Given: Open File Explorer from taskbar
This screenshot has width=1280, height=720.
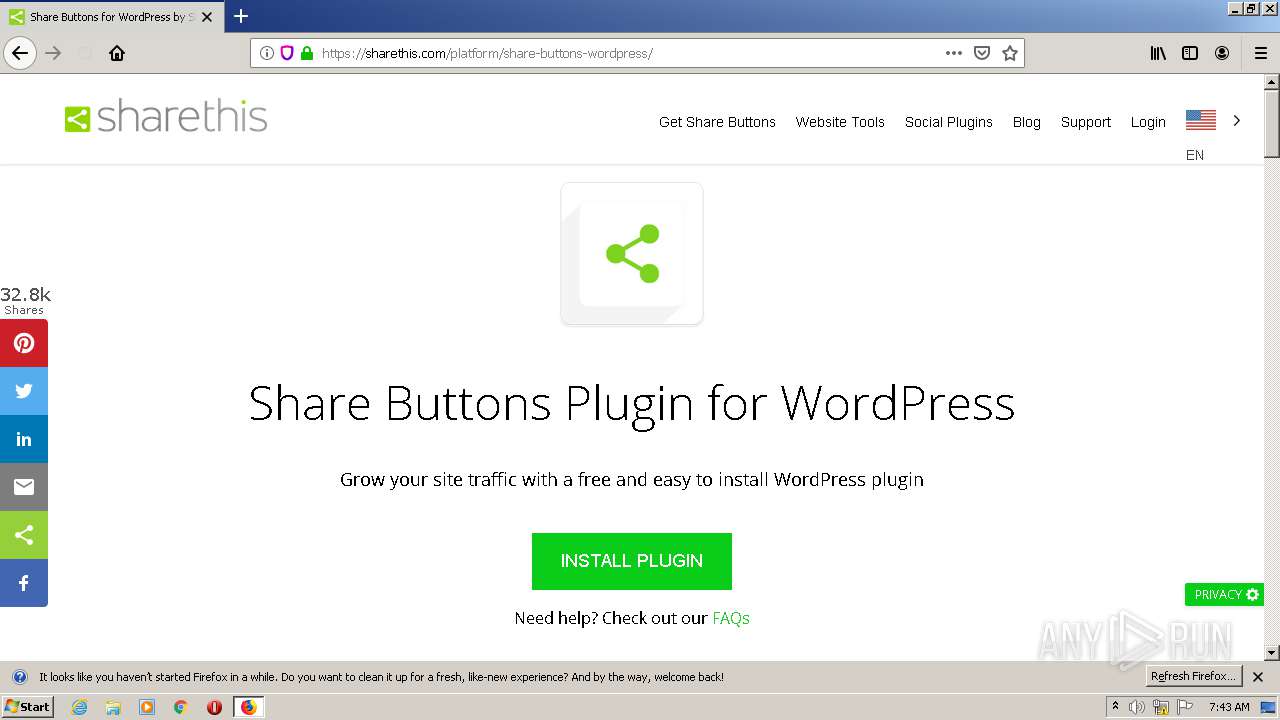Looking at the screenshot, I should 113,707.
